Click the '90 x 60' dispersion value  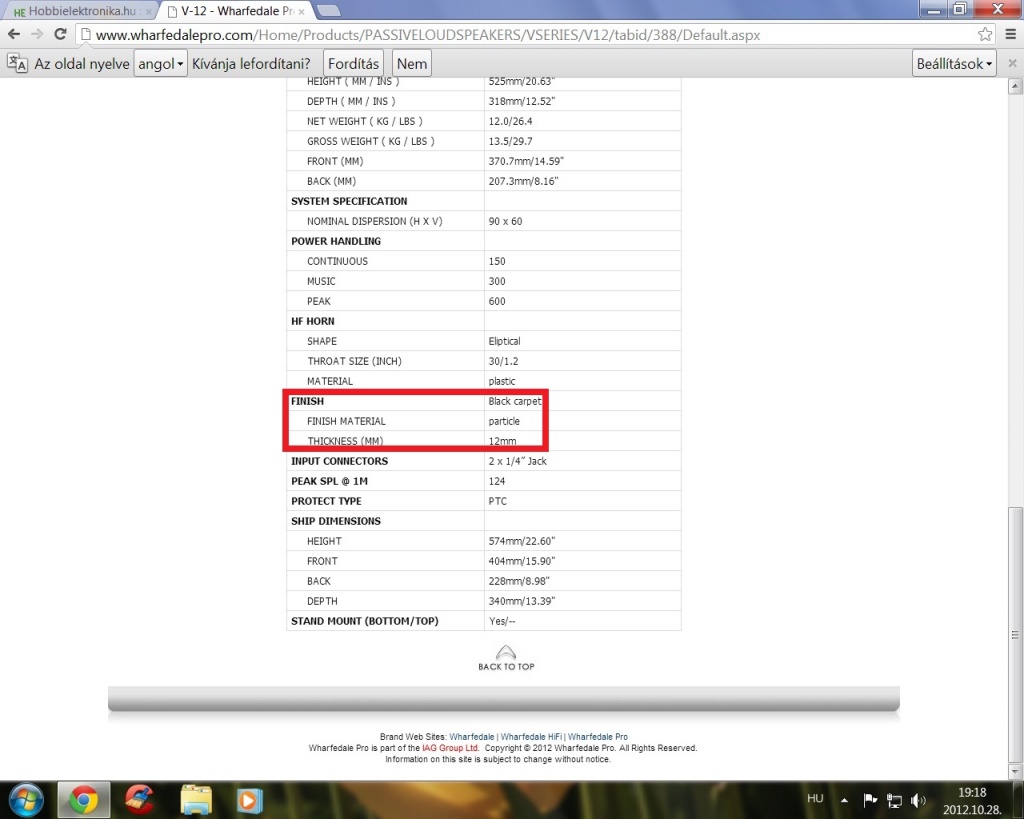505,221
